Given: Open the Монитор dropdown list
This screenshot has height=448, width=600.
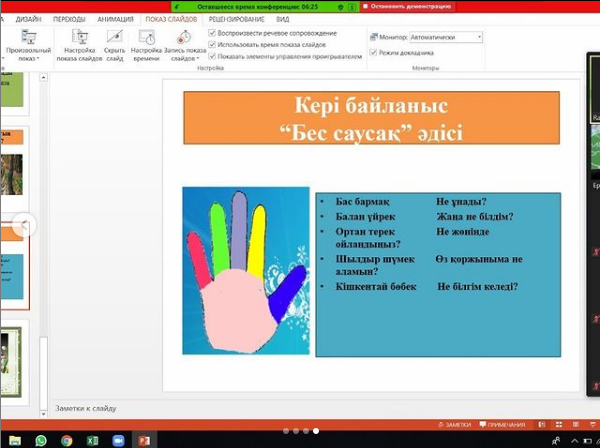Looking at the screenshot, I should [x=480, y=37].
